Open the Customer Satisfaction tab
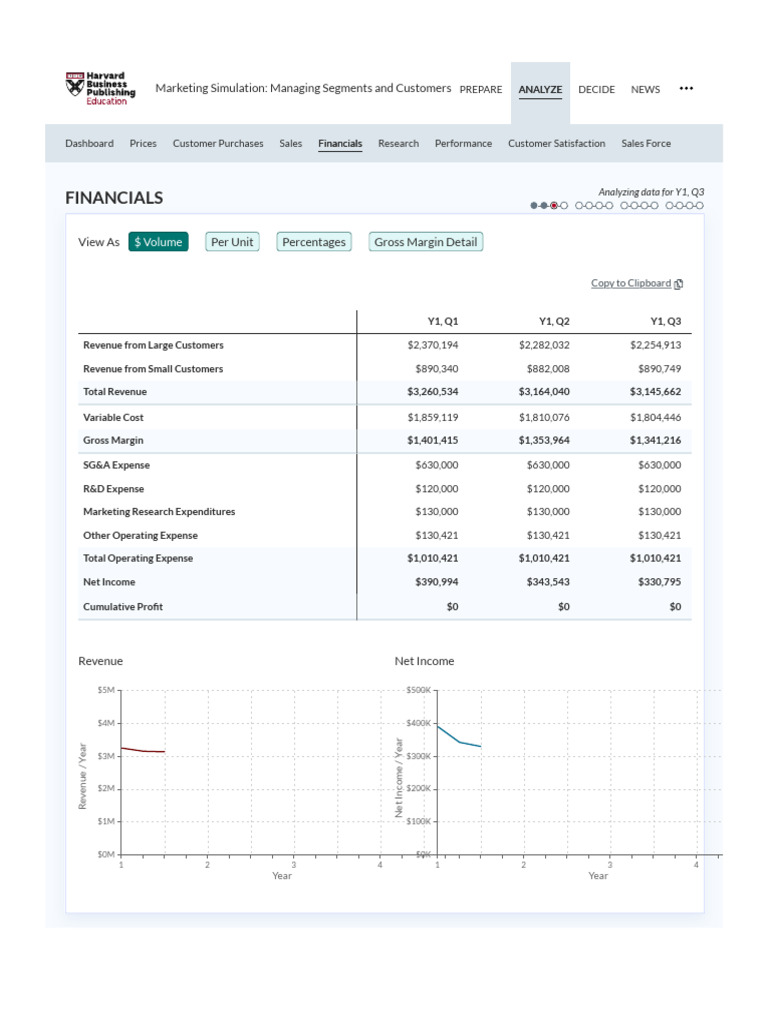The image size is (768, 1024). pos(556,143)
